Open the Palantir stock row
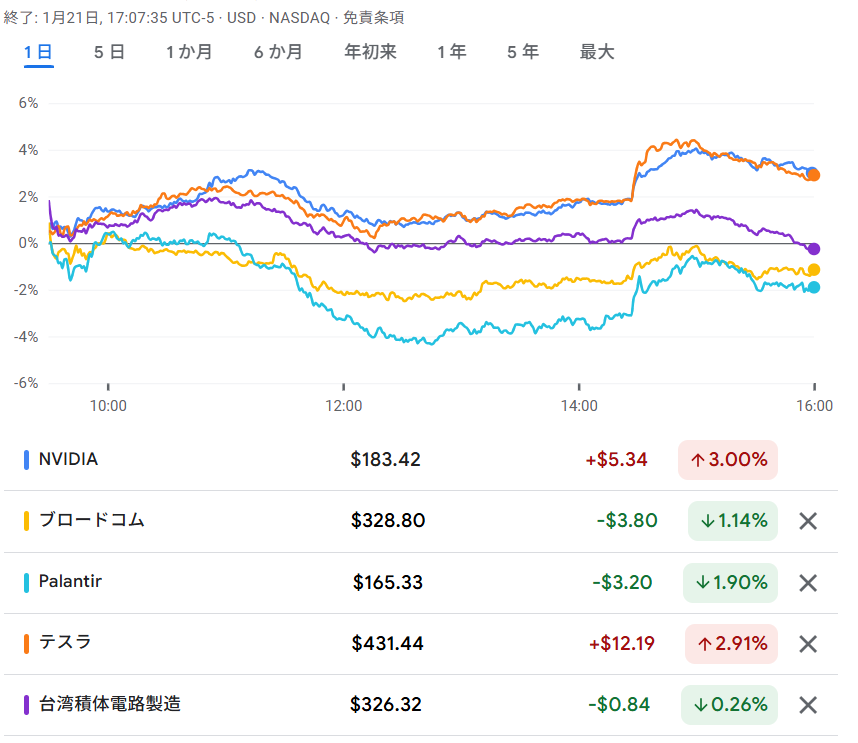 pyautogui.click(x=421, y=583)
